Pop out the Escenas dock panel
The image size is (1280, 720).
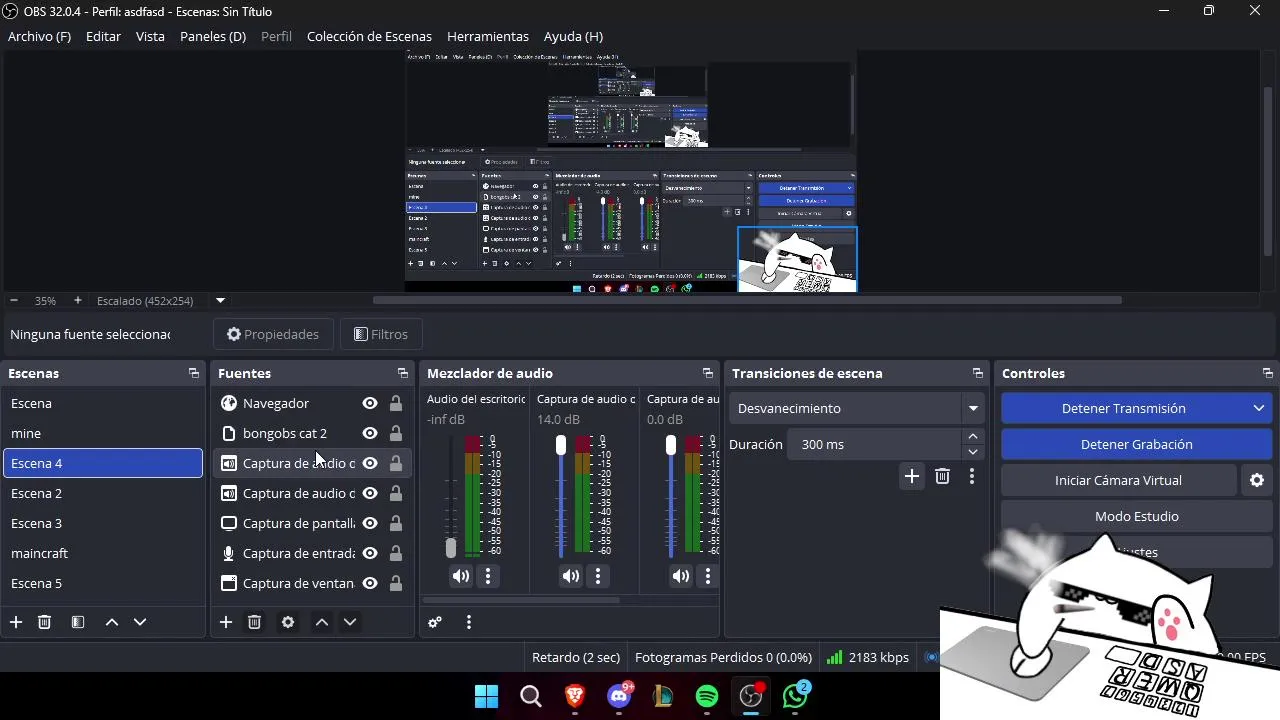tap(194, 373)
